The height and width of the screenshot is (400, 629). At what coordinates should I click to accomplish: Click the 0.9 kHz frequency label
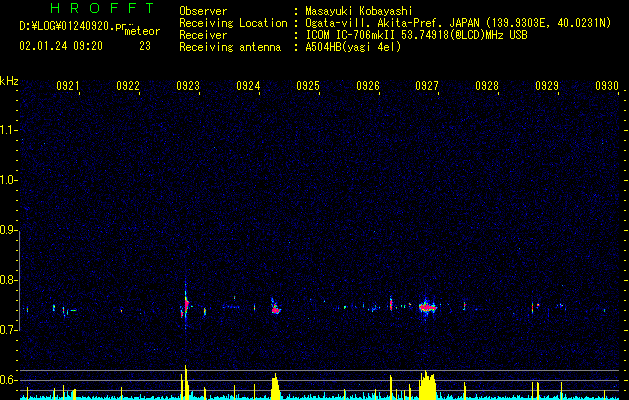click(x=8, y=230)
